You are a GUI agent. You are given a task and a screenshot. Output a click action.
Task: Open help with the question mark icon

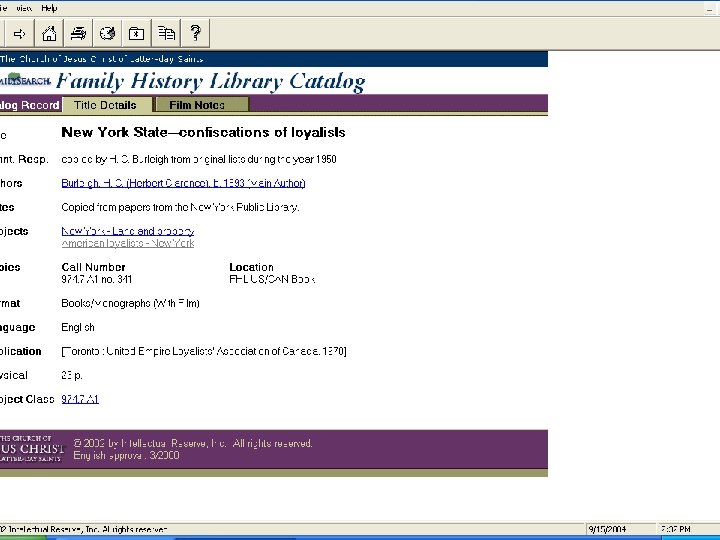[x=195, y=34]
